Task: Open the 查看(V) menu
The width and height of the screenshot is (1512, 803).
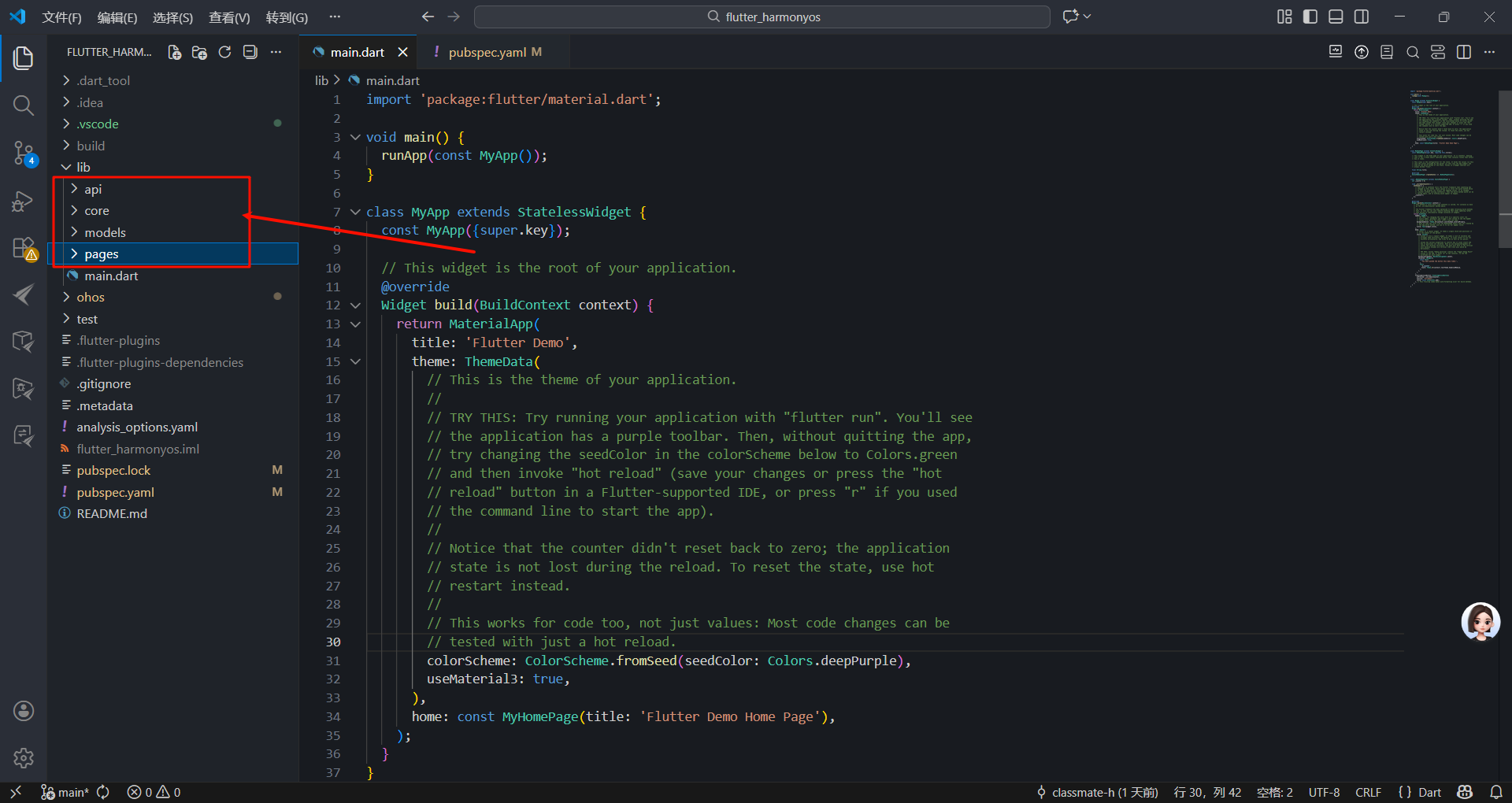Action: (x=229, y=17)
